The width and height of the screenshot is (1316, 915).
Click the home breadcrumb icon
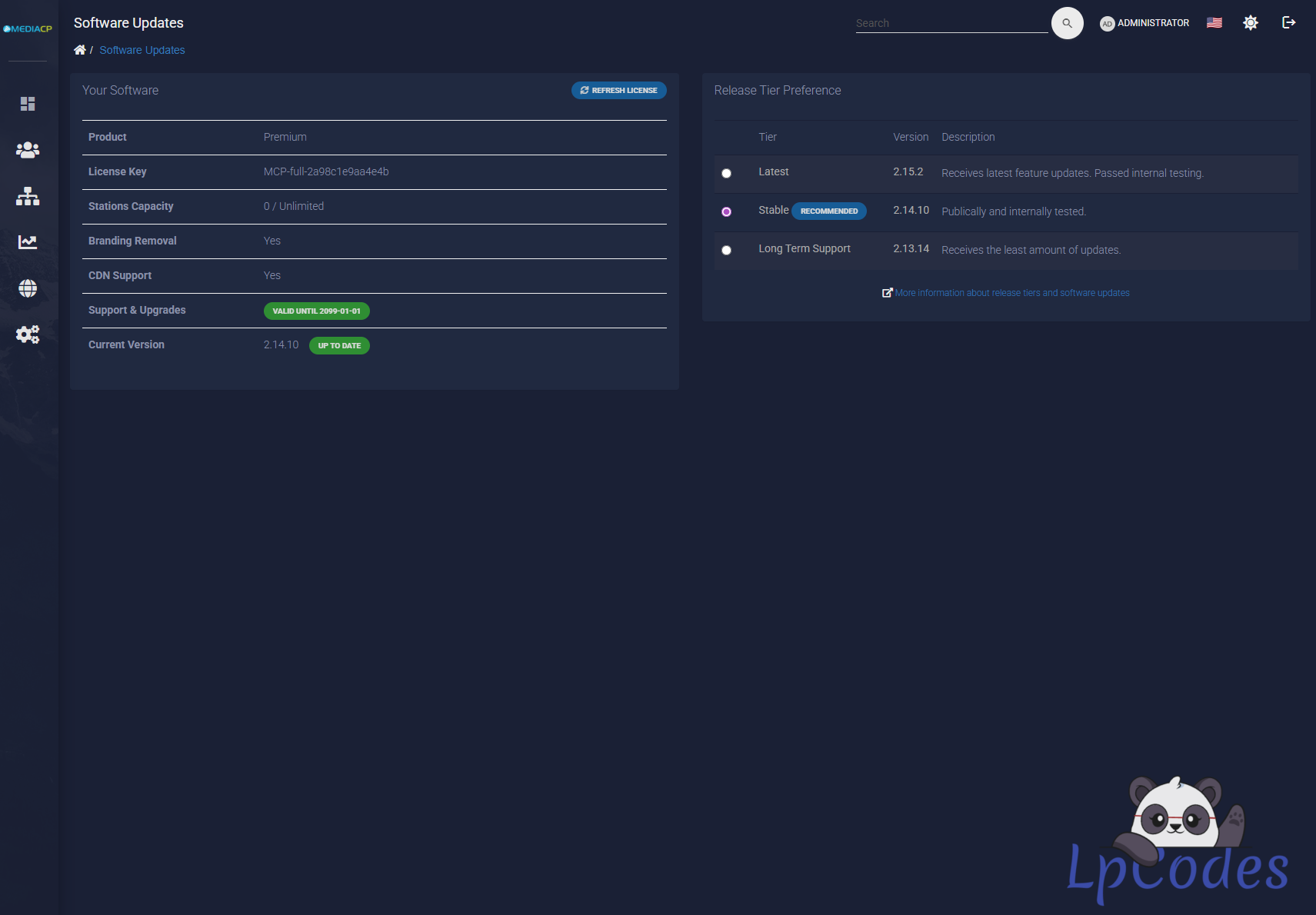point(80,50)
